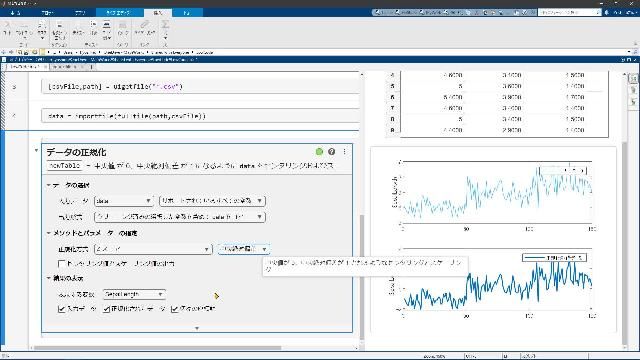Open the variable selection dropdown beside data

[212, 201]
